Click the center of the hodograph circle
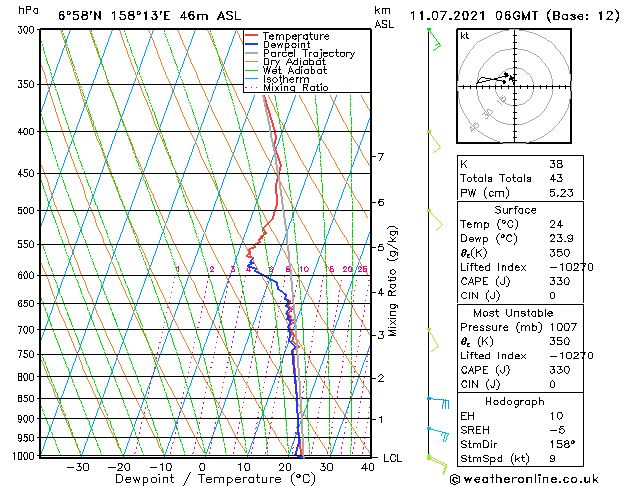This screenshot has width=629, height=486. coord(512,84)
